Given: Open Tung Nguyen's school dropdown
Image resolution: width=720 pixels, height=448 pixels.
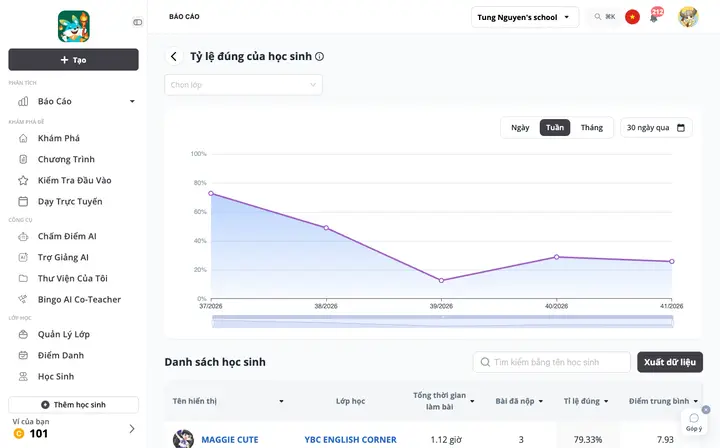Looking at the screenshot, I should click(x=525, y=17).
